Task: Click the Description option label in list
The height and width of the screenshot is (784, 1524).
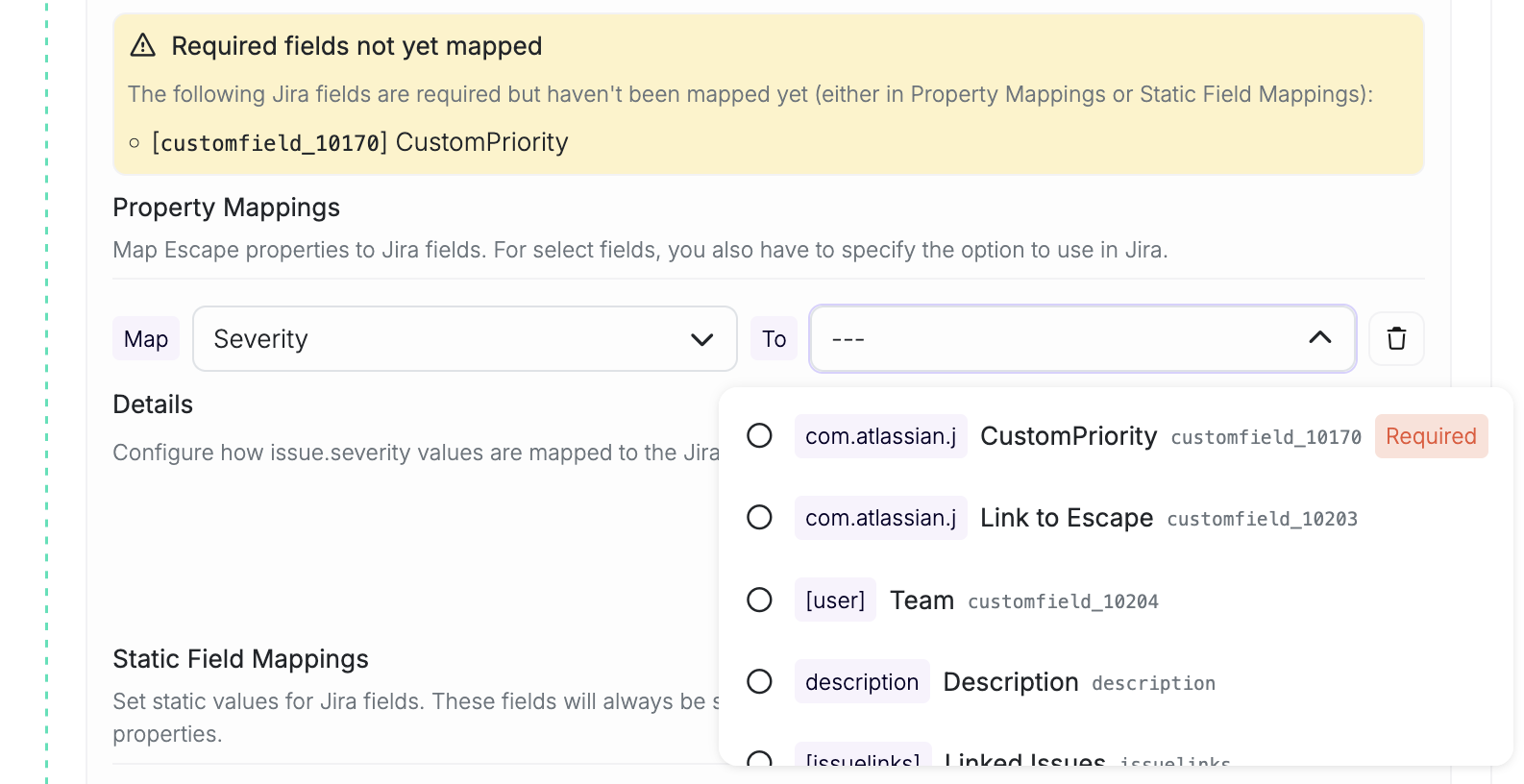Action: pos(1011,682)
